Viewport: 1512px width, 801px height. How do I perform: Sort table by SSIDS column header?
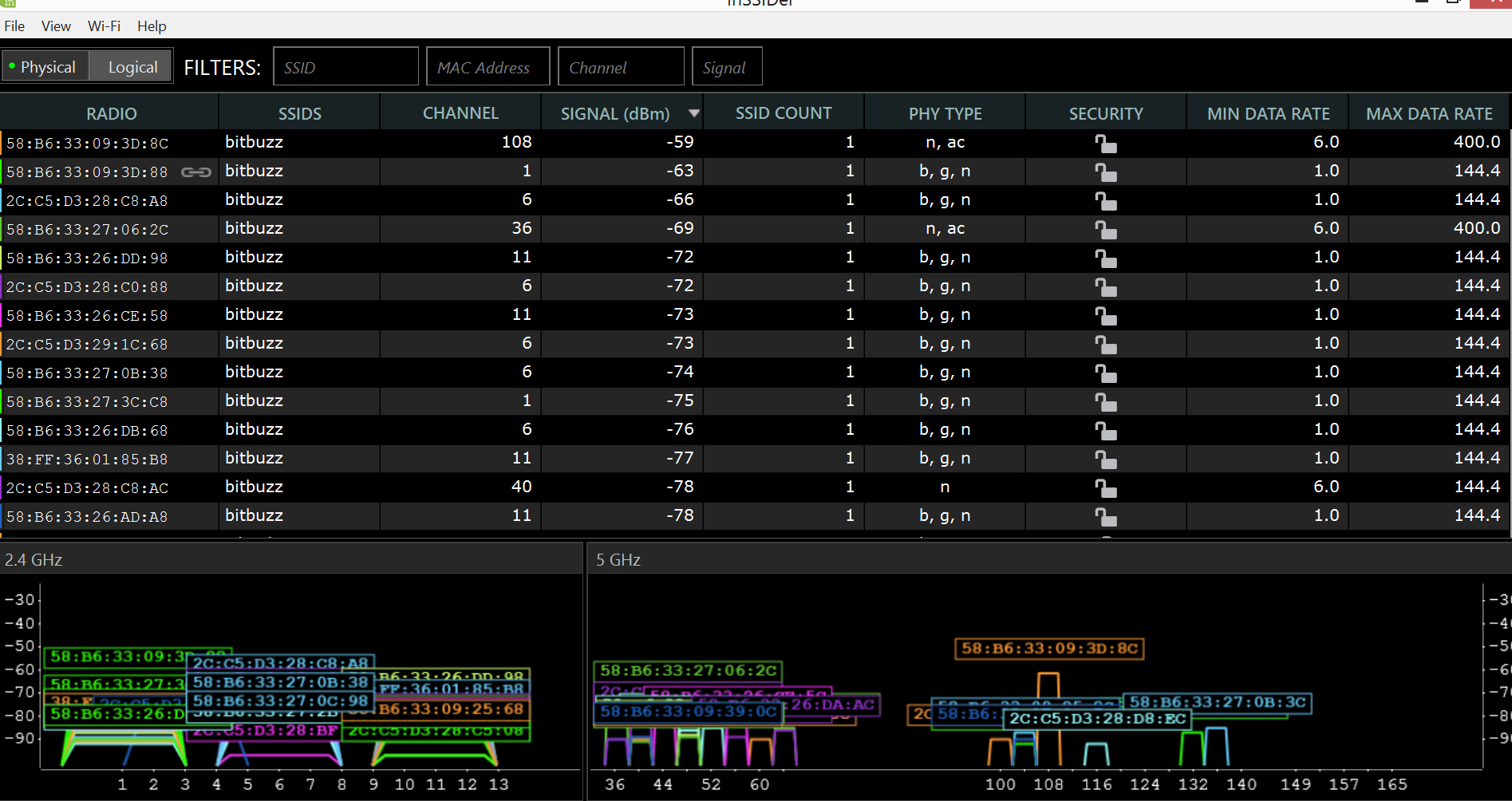299,113
